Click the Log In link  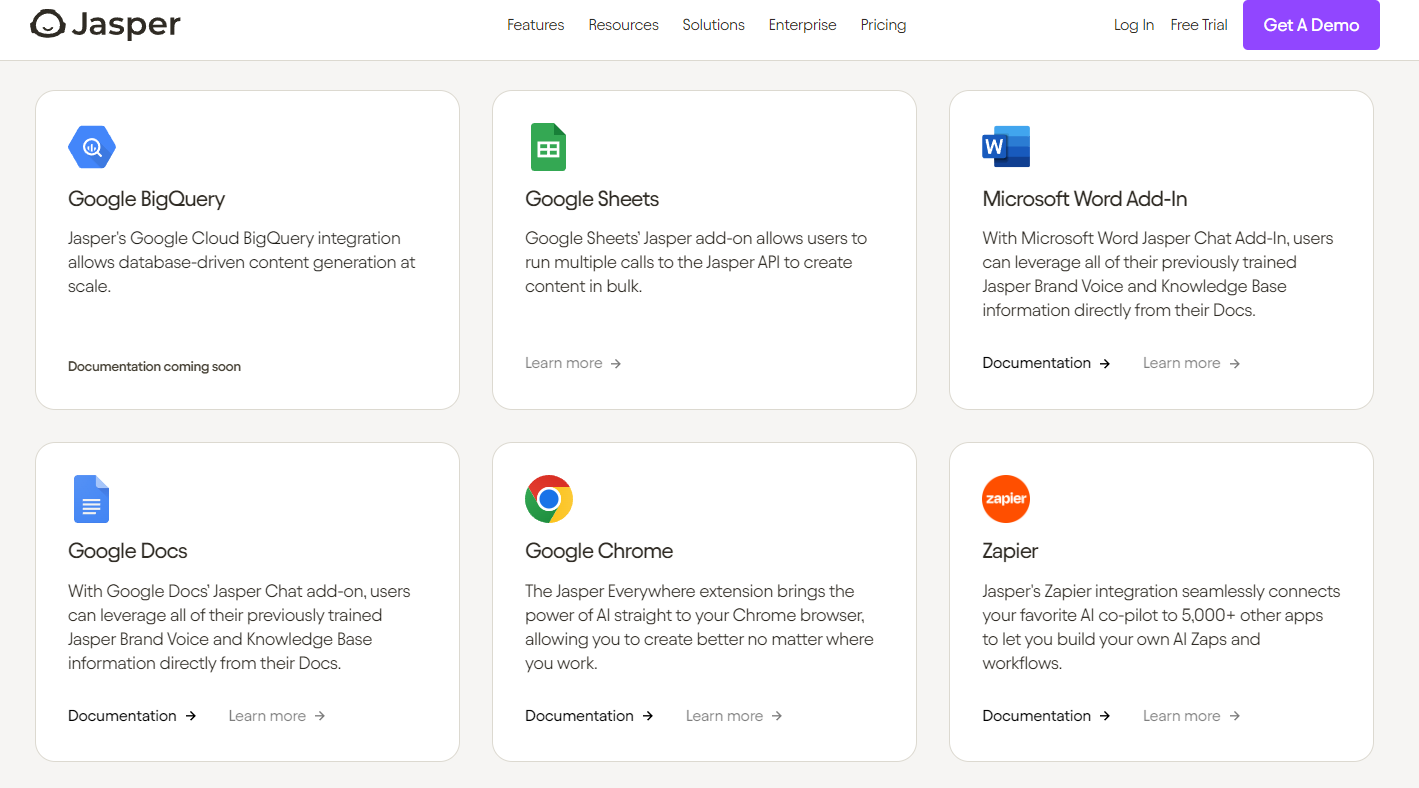[1134, 25]
